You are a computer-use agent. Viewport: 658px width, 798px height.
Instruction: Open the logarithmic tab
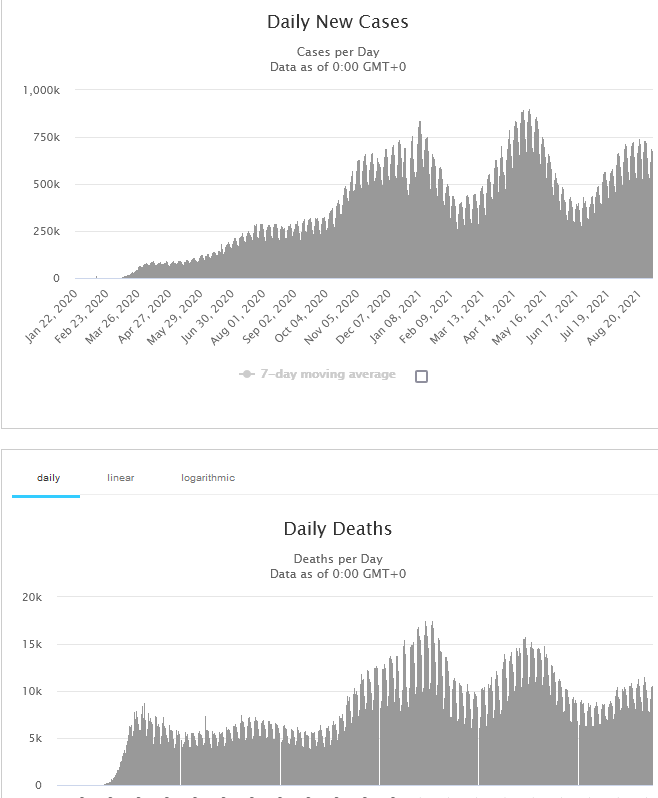click(x=208, y=478)
